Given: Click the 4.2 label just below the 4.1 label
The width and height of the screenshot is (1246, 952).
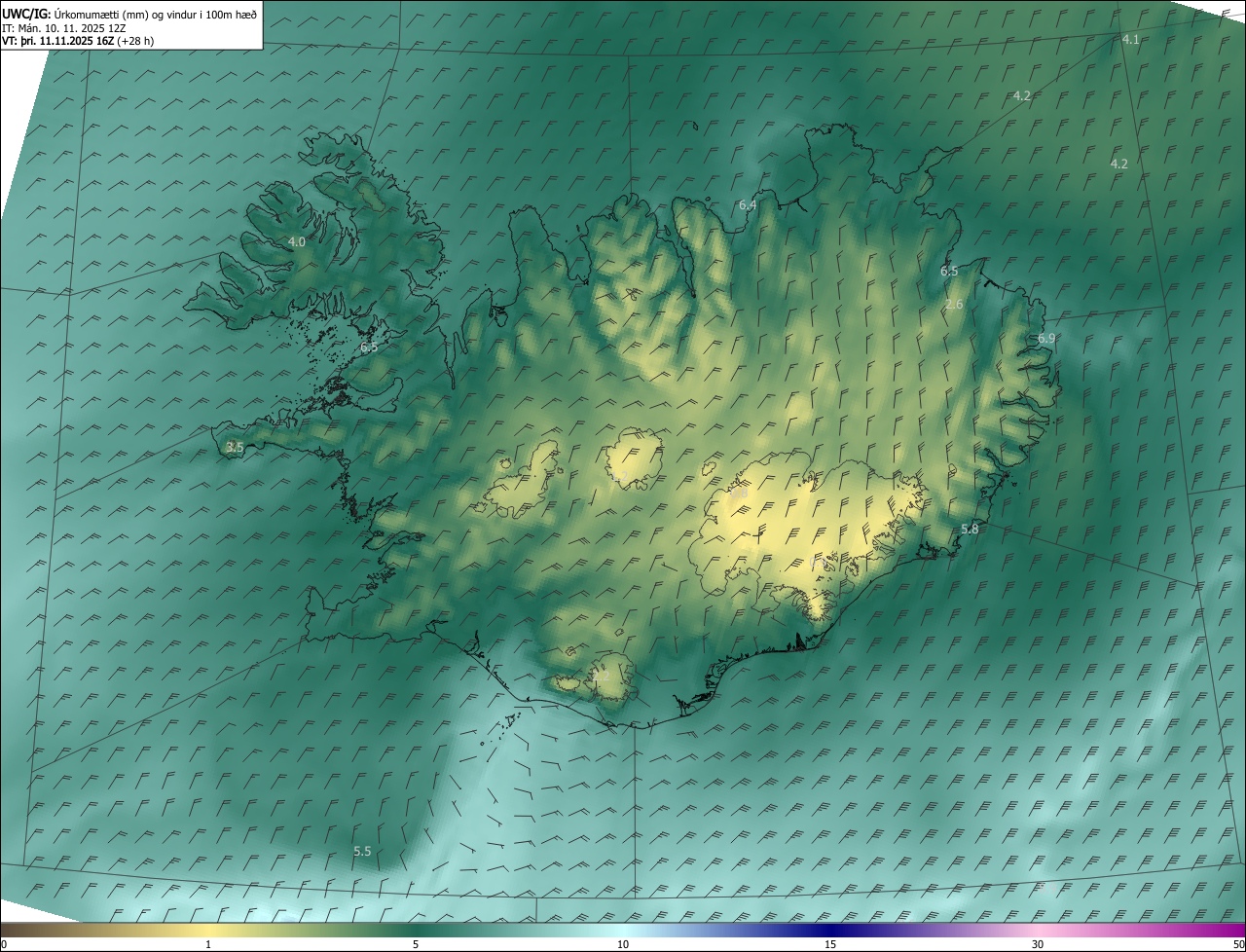Looking at the screenshot, I should pos(1021,96).
